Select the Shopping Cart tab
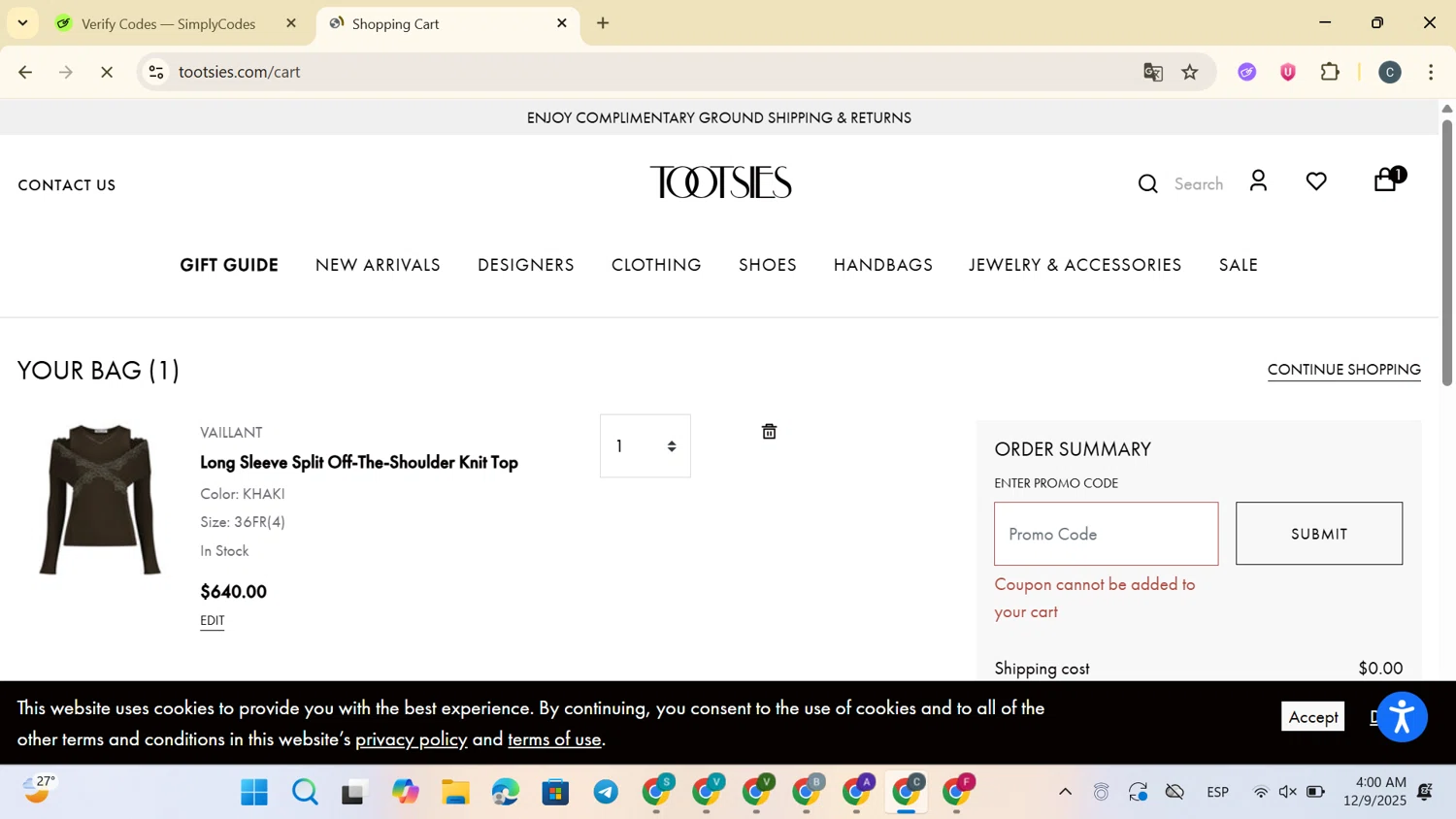The height and width of the screenshot is (819, 1456). (447, 23)
